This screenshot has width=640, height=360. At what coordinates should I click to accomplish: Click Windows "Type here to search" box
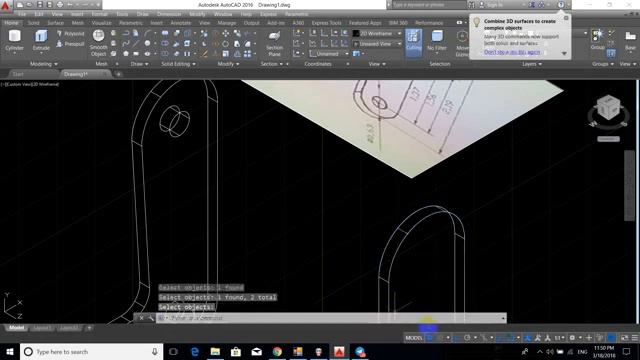coord(92,351)
